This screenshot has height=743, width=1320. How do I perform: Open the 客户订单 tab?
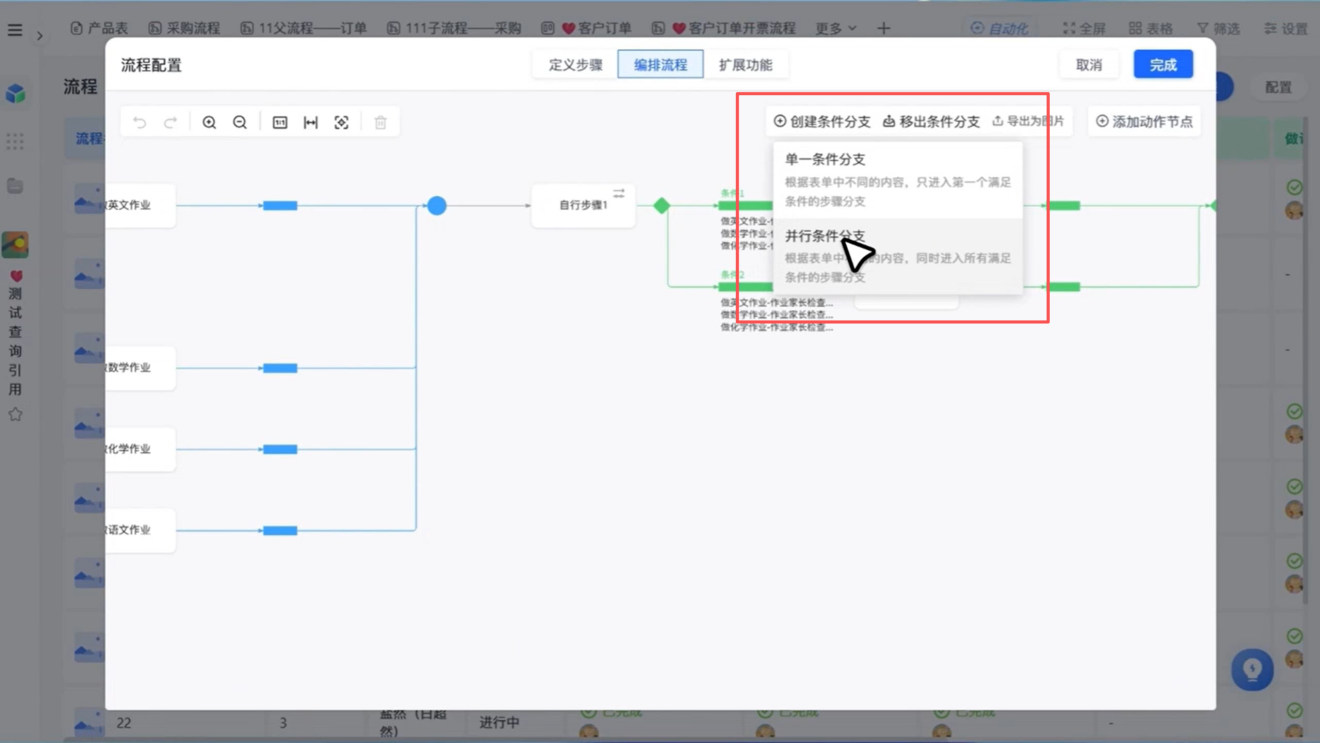coord(586,28)
